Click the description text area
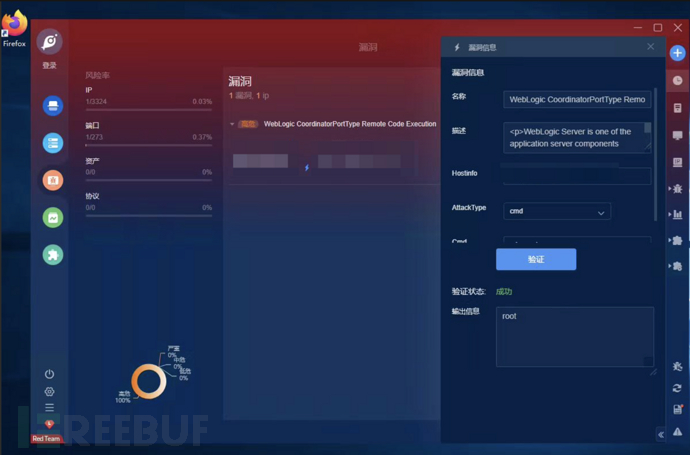690x455 pixels. 577,138
